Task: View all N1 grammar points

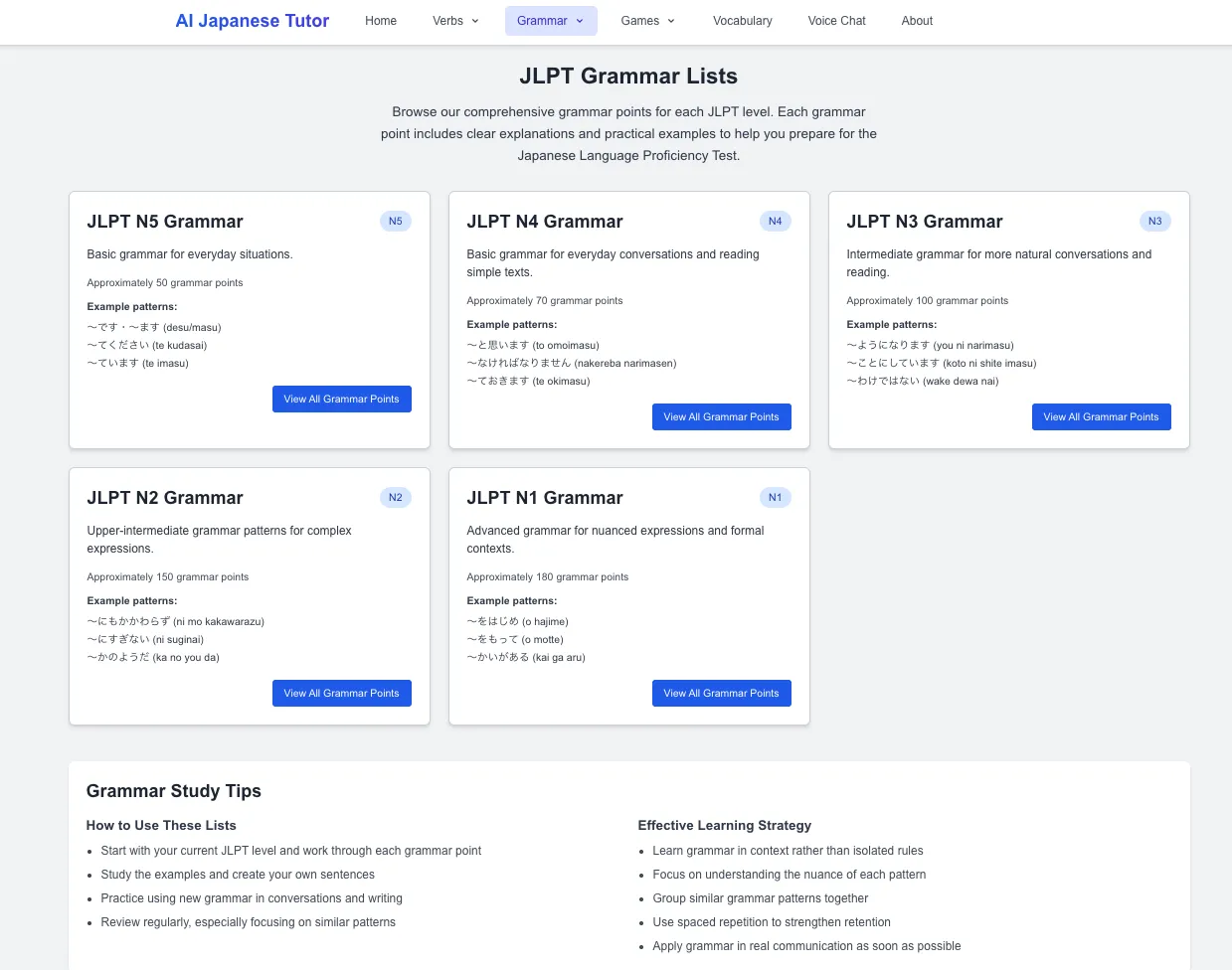Action: pyautogui.click(x=721, y=694)
